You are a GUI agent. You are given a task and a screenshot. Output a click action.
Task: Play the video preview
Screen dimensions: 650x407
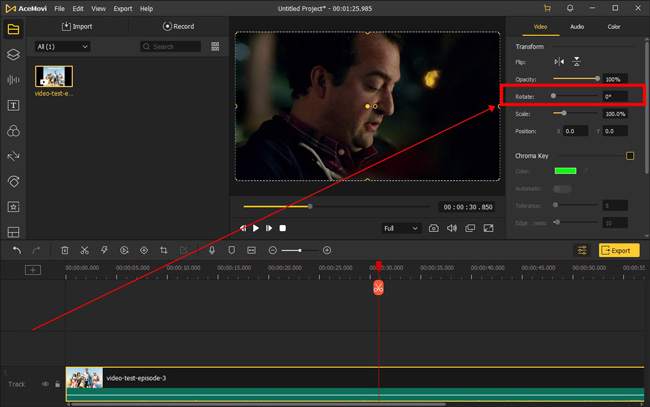tap(256, 228)
